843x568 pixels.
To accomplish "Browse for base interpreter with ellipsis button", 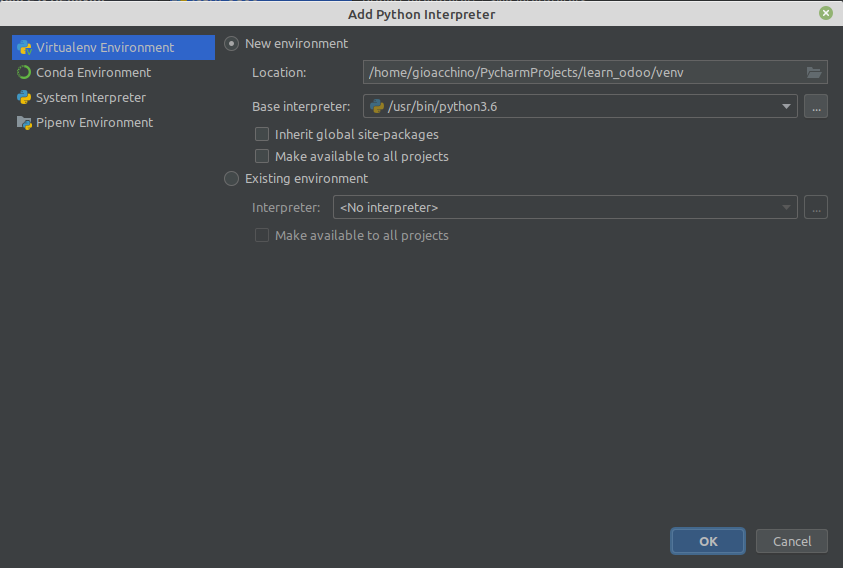I will (816, 106).
